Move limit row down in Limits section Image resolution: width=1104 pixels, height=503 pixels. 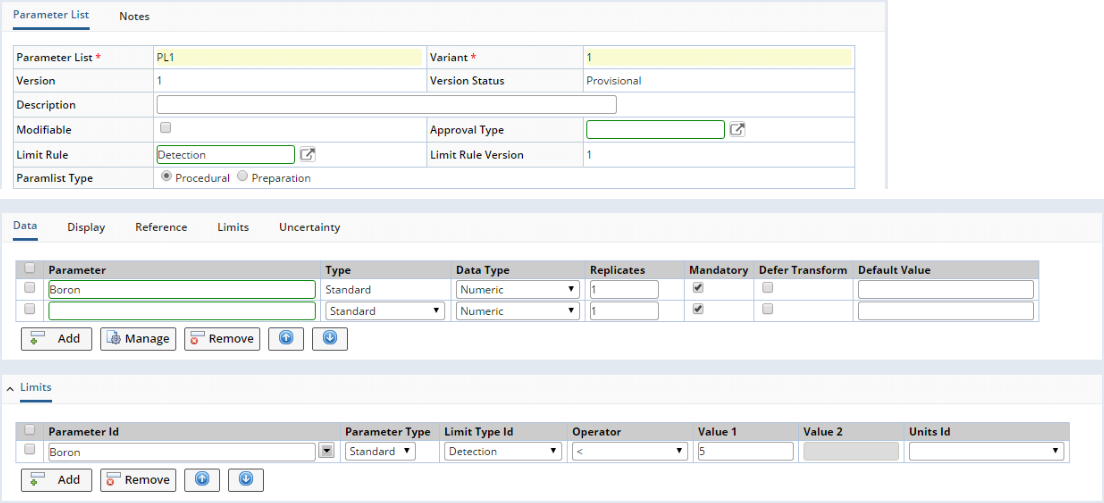coord(246,479)
